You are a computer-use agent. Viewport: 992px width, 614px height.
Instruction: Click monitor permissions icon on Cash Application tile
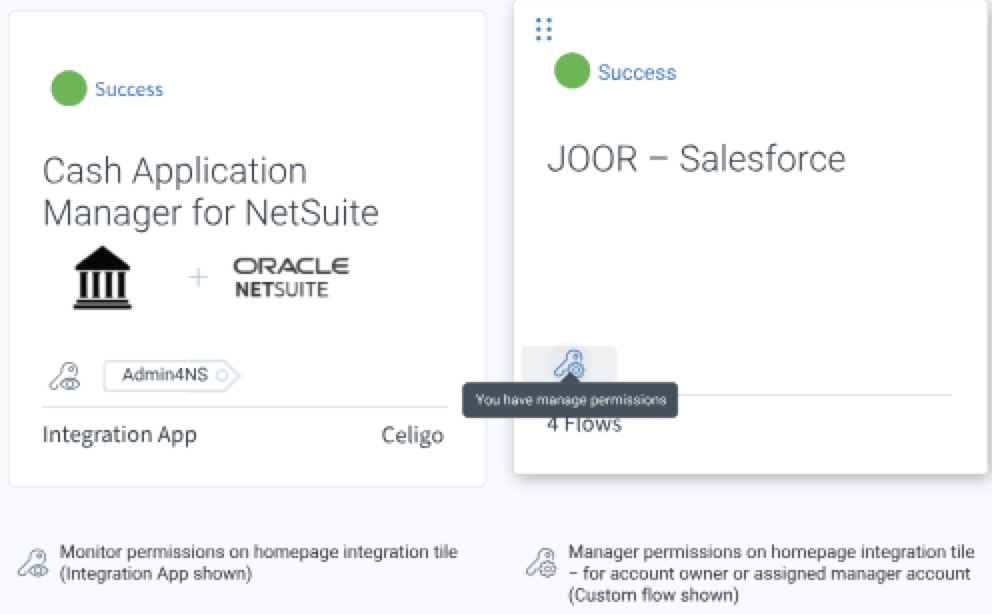pyautogui.click(x=65, y=376)
